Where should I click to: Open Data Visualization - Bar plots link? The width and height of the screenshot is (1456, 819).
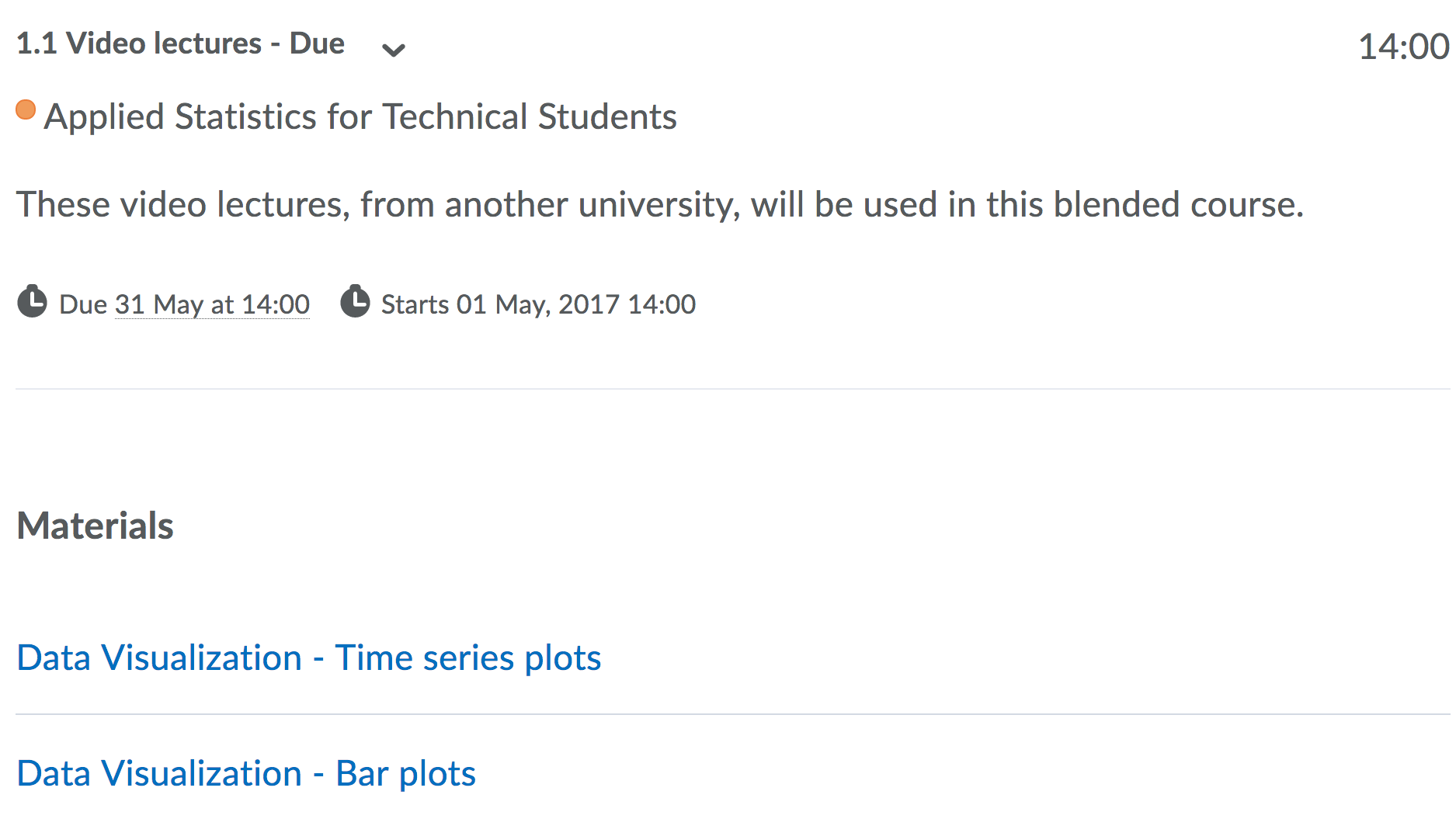[246, 774]
